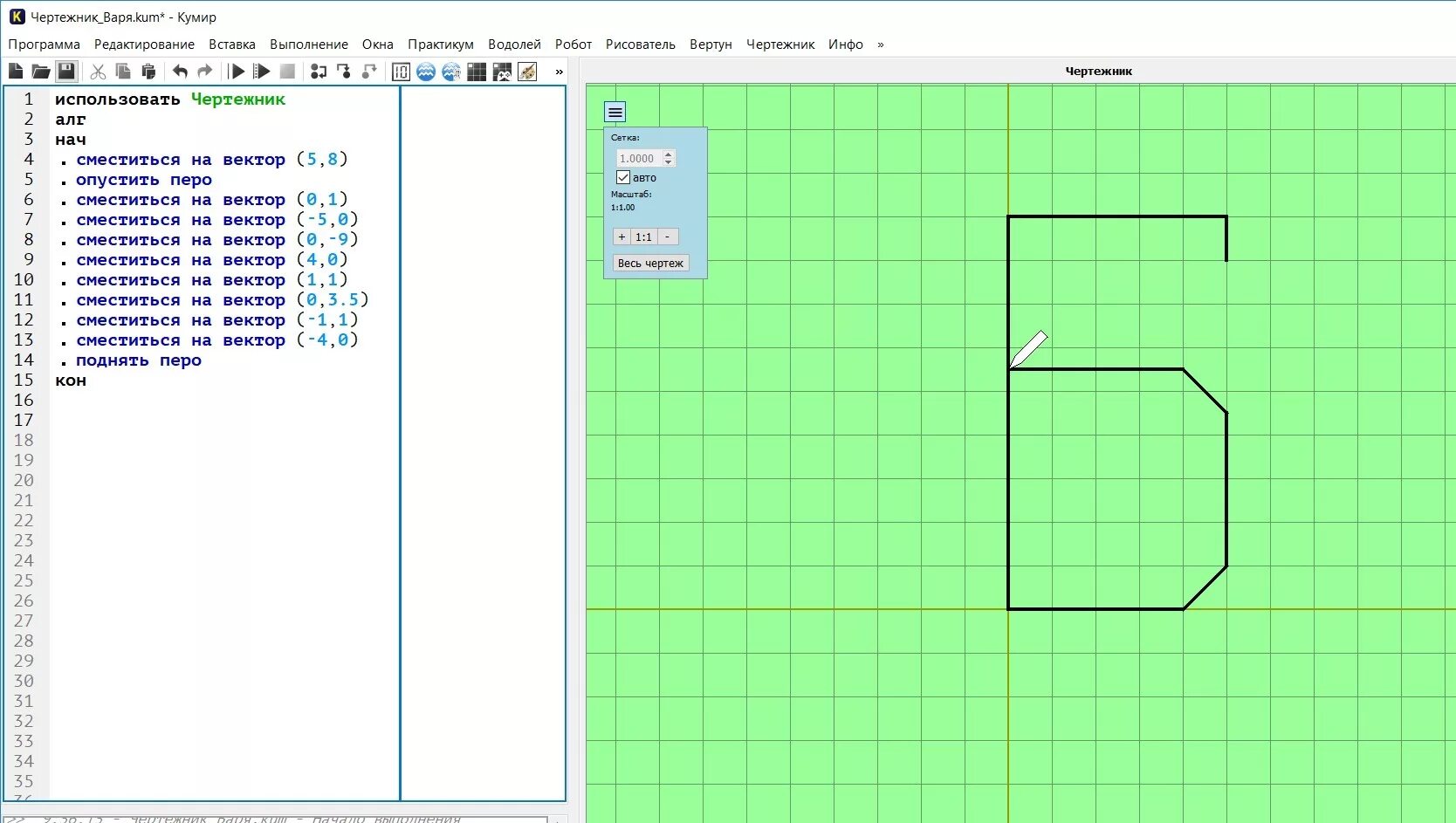Cut selection with scissors icon
Viewport: 1456px width, 823px height.
pyautogui.click(x=98, y=72)
